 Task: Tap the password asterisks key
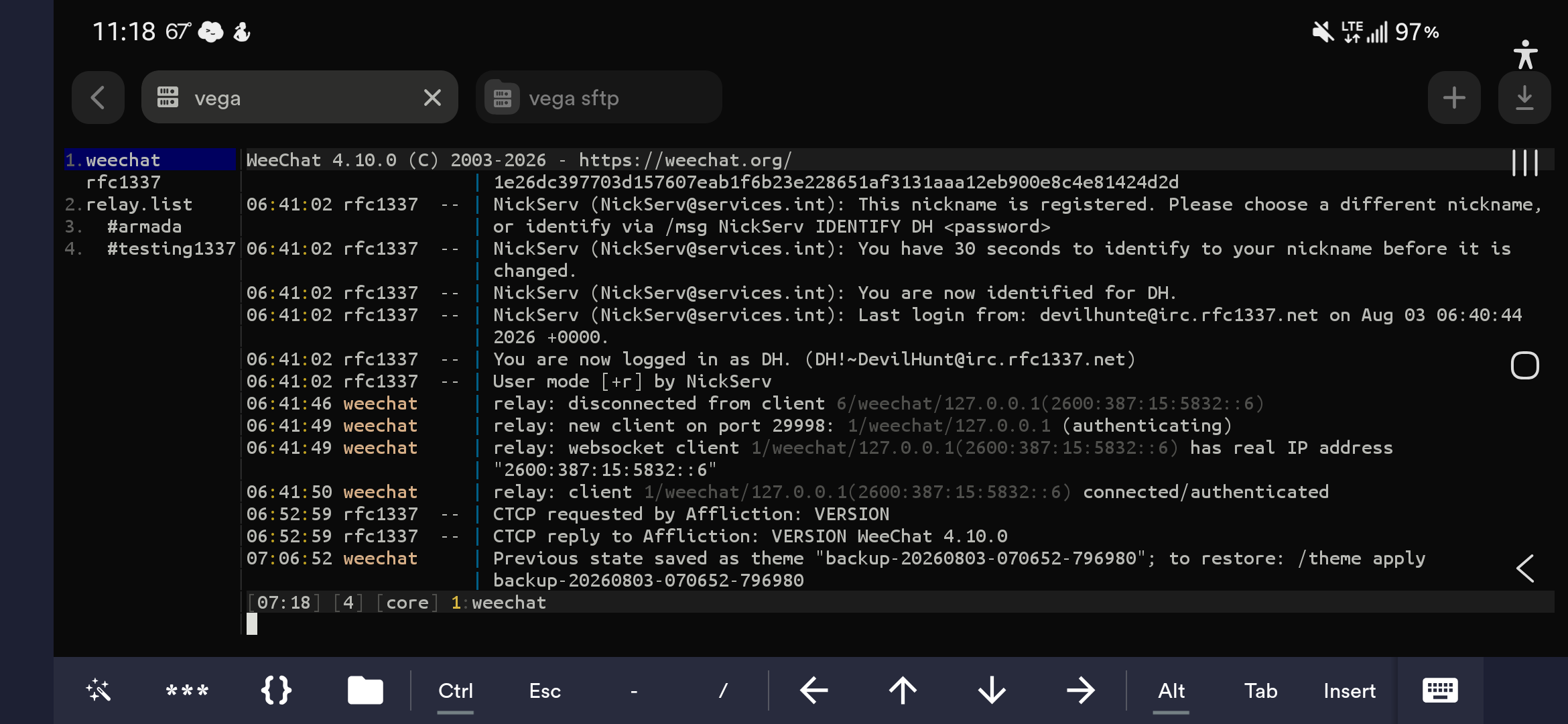coord(187,690)
